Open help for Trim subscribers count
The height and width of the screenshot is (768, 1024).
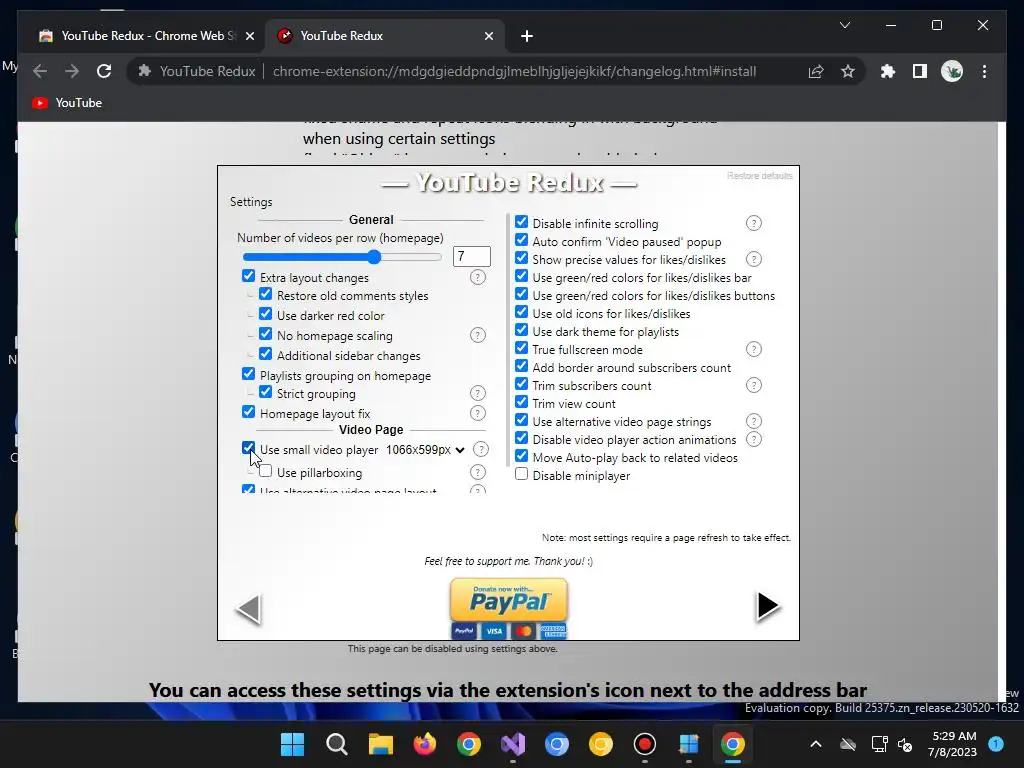coord(754,385)
